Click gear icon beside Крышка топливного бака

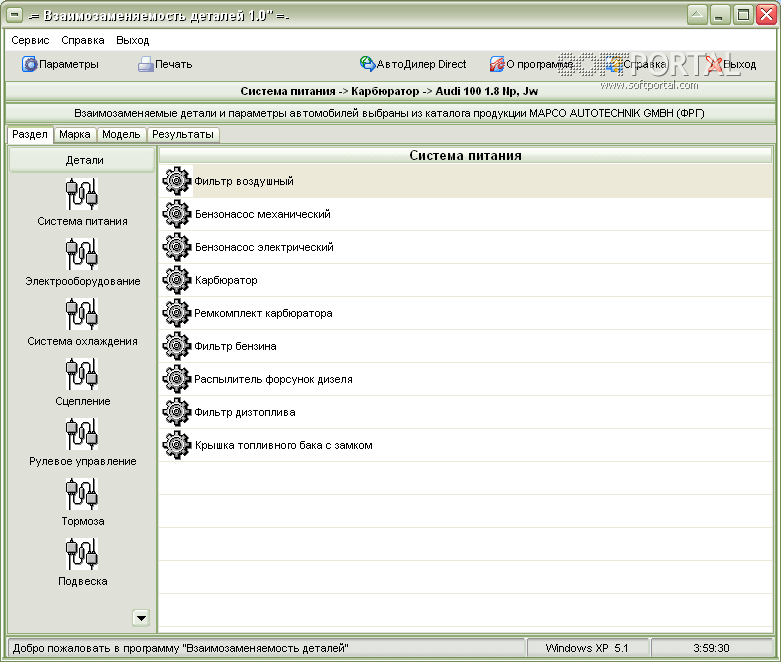coord(177,445)
